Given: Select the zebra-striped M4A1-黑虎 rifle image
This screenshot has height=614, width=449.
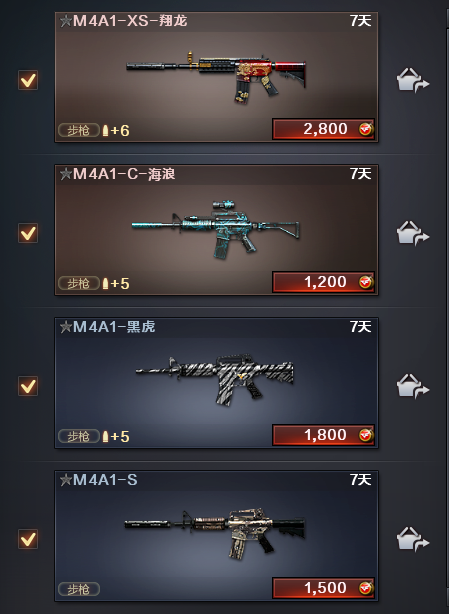Looking at the screenshot, I should click(215, 381).
